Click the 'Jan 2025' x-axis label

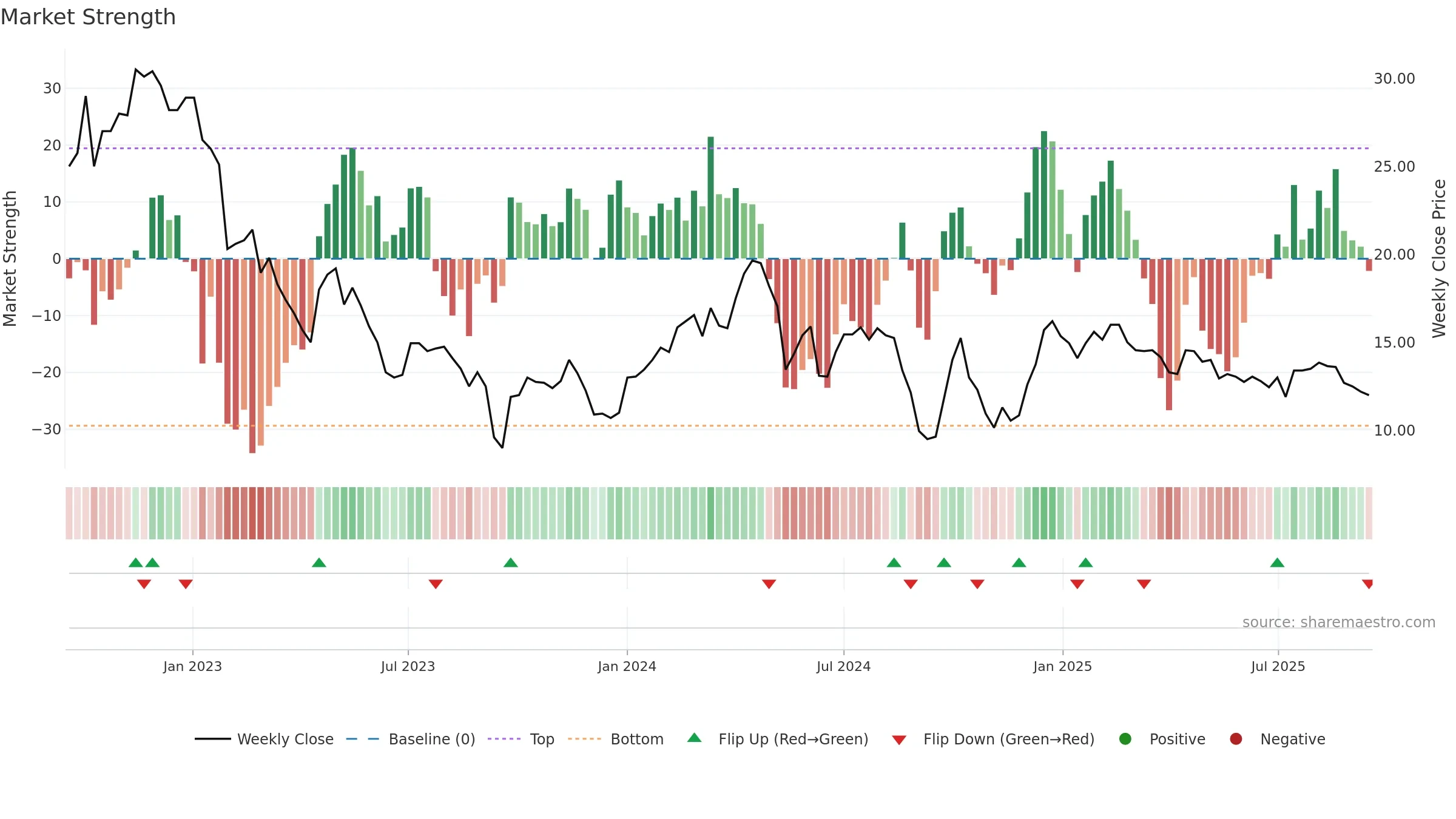(1062, 667)
